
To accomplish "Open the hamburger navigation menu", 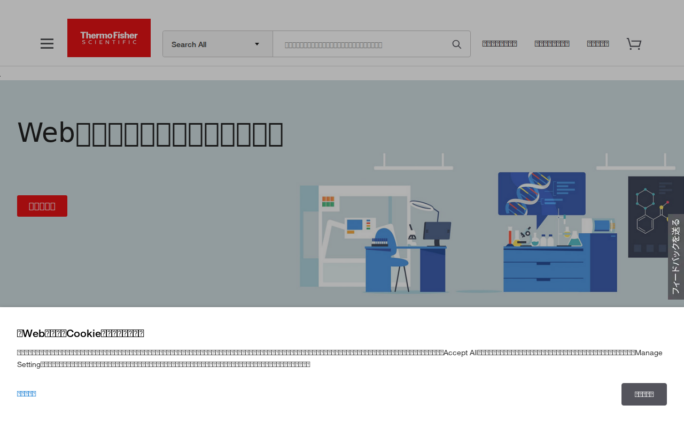I will pos(47,44).
